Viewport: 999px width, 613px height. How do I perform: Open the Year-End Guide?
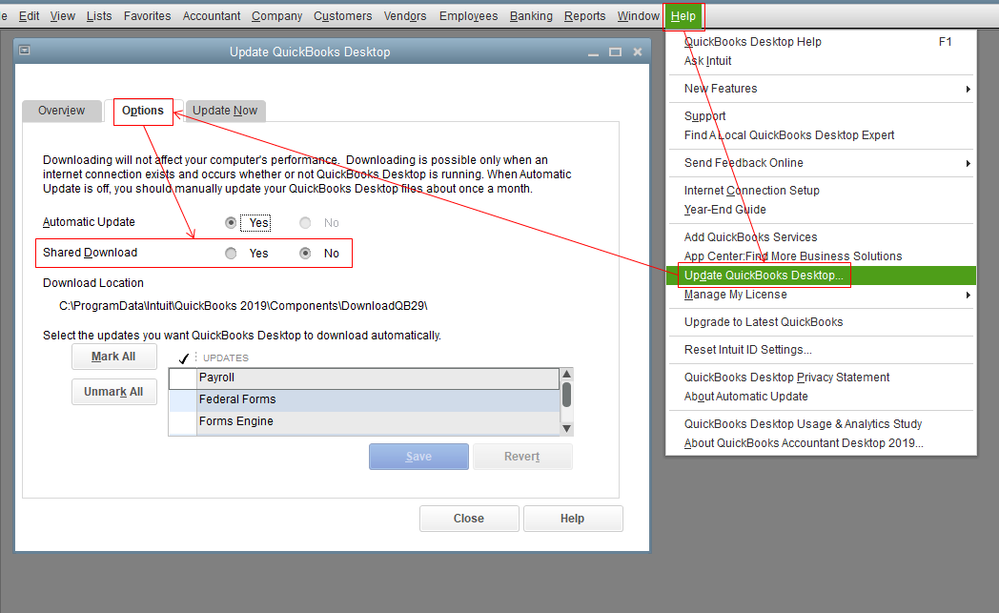pos(821,210)
